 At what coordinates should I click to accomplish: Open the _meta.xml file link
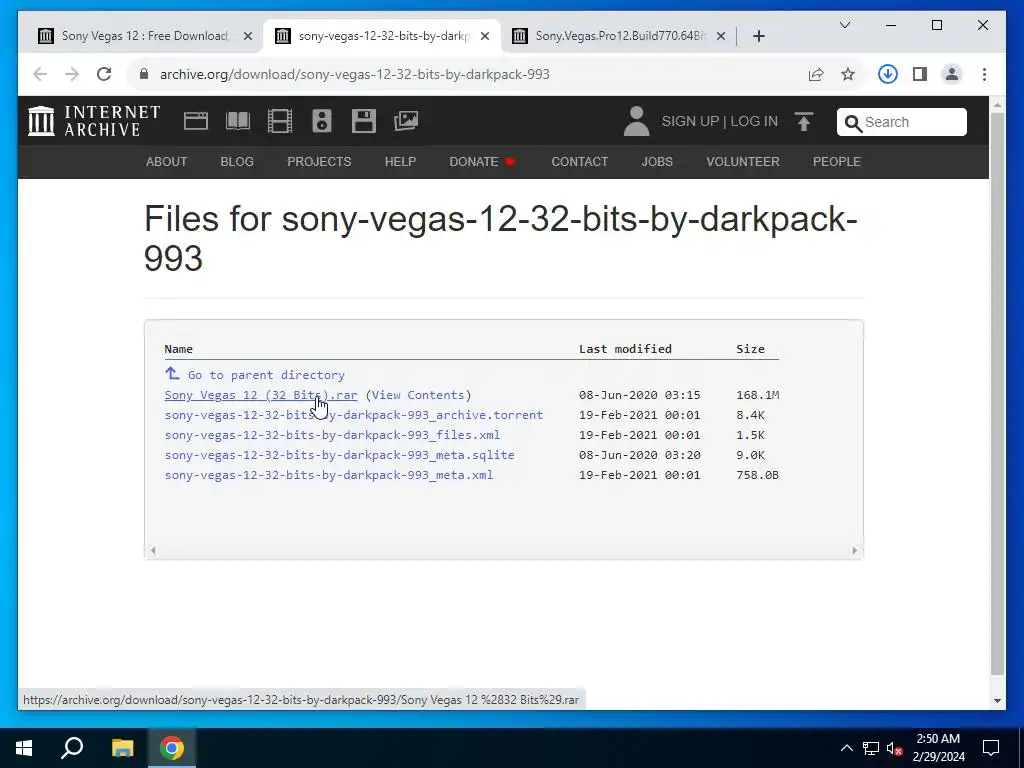(328, 475)
